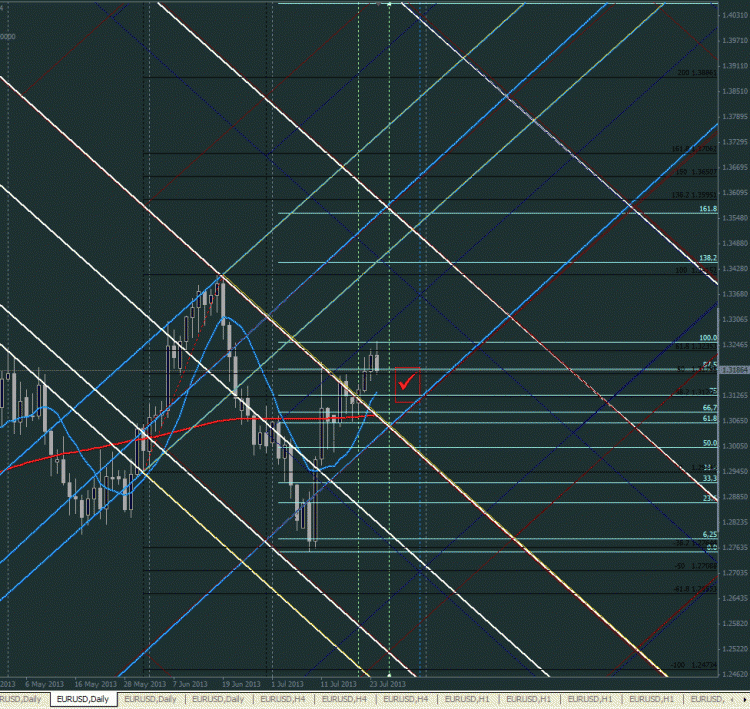Switch to the first EURUSD,H4 chart tab
750x709 pixels.
click(x=283, y=699)
